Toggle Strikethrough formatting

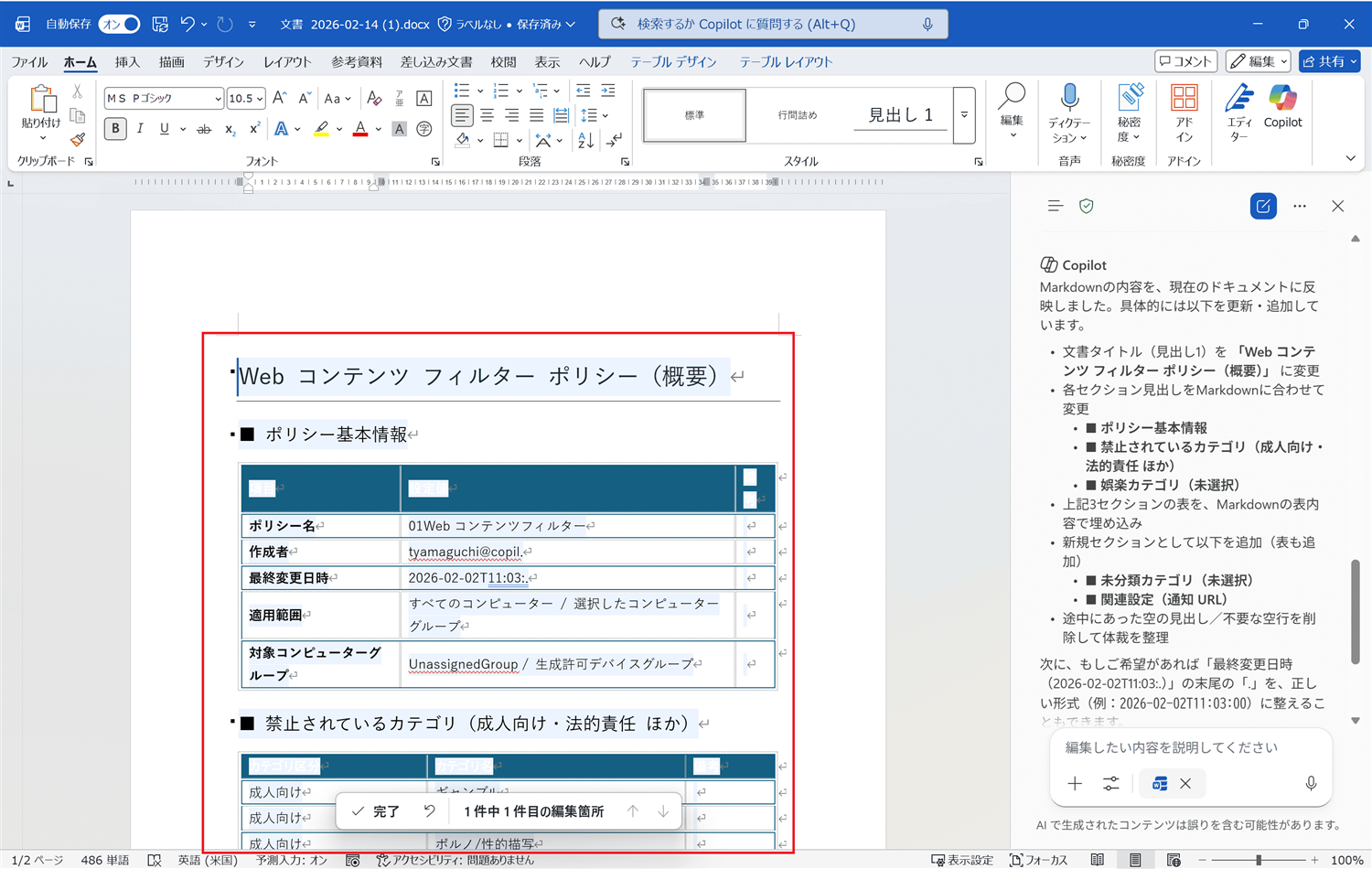click(x=204, y=129)
